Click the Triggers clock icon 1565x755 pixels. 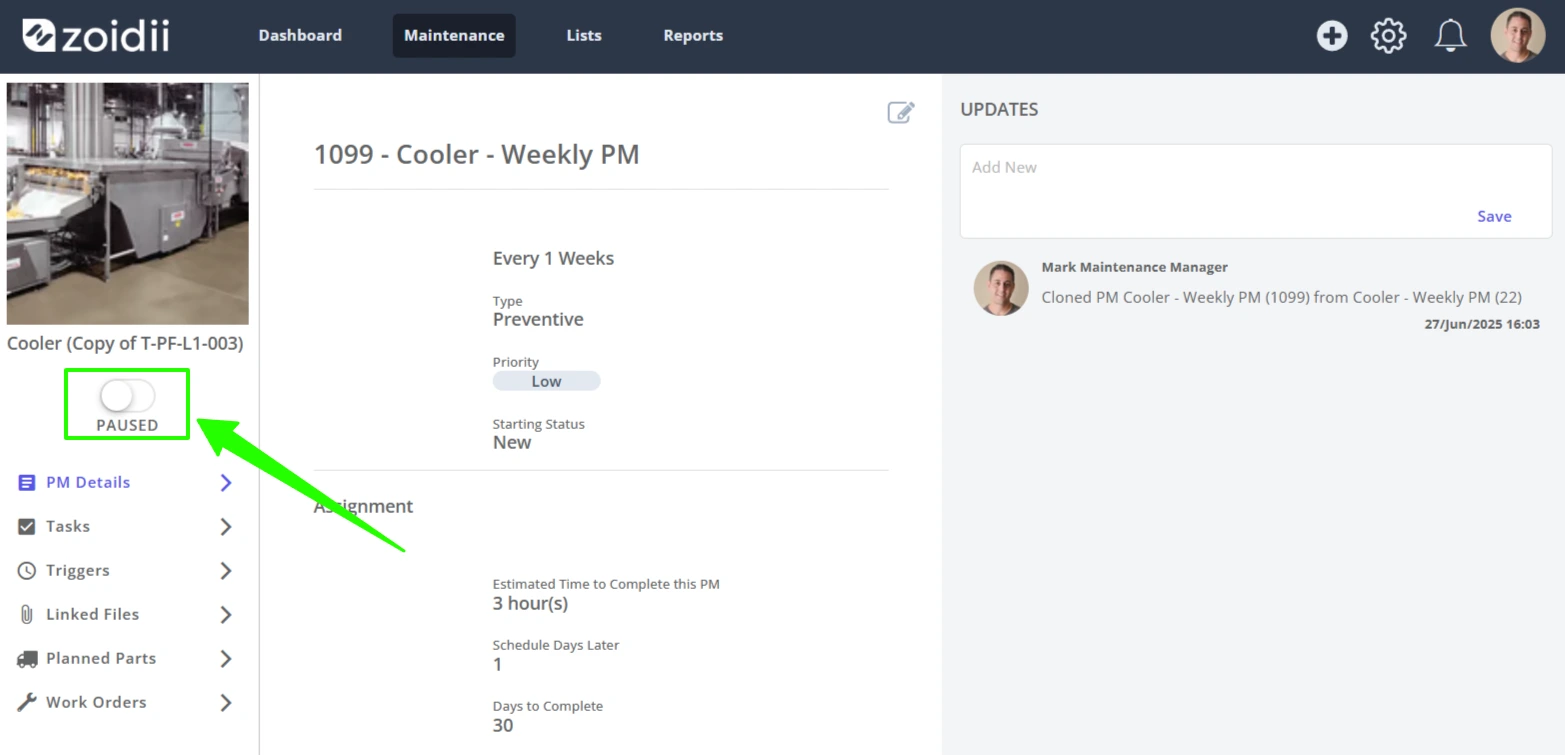pos(27,570)
